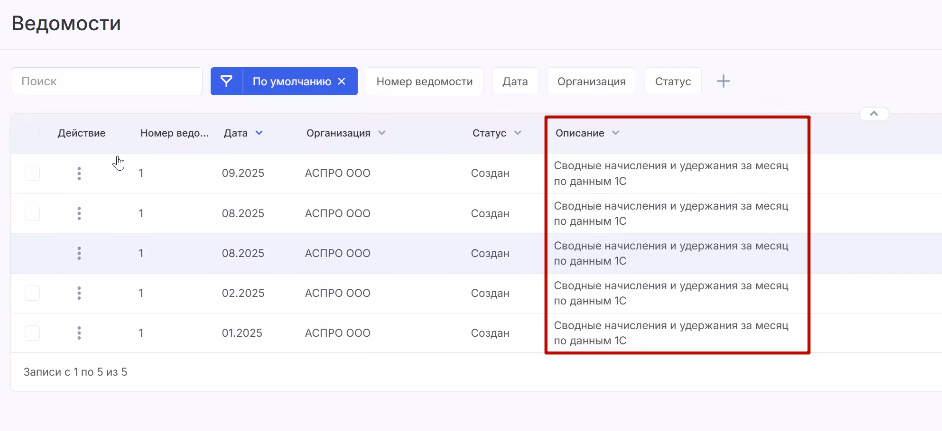Click the "Дата" filter chip

pyautogui.click(x=515, y=81)
